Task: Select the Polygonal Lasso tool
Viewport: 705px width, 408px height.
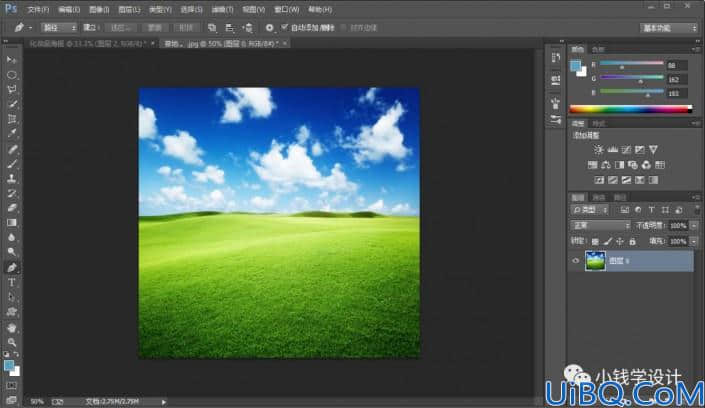Action: pos(12,90)
